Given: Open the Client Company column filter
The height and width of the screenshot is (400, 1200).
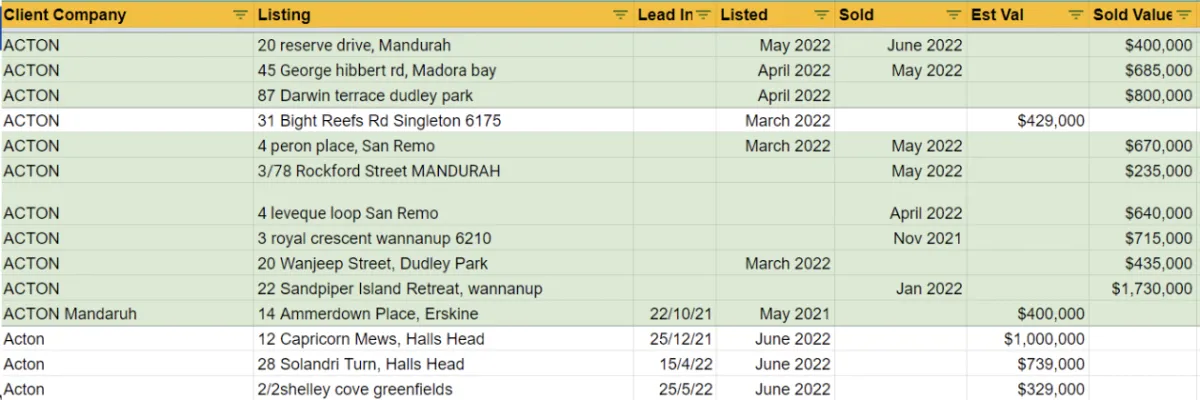Looking at the screenshot, I should [x=240, y=15].
